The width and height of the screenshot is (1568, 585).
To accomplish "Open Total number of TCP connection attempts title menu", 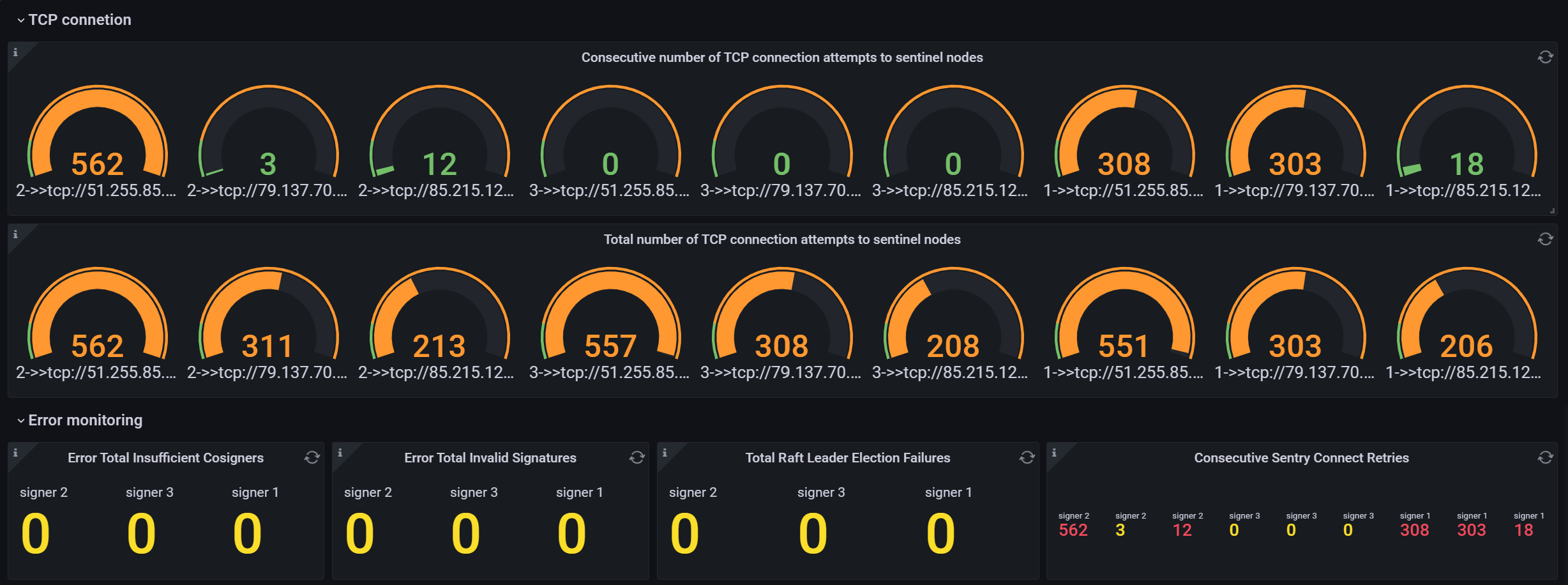I will click(782, 239).
